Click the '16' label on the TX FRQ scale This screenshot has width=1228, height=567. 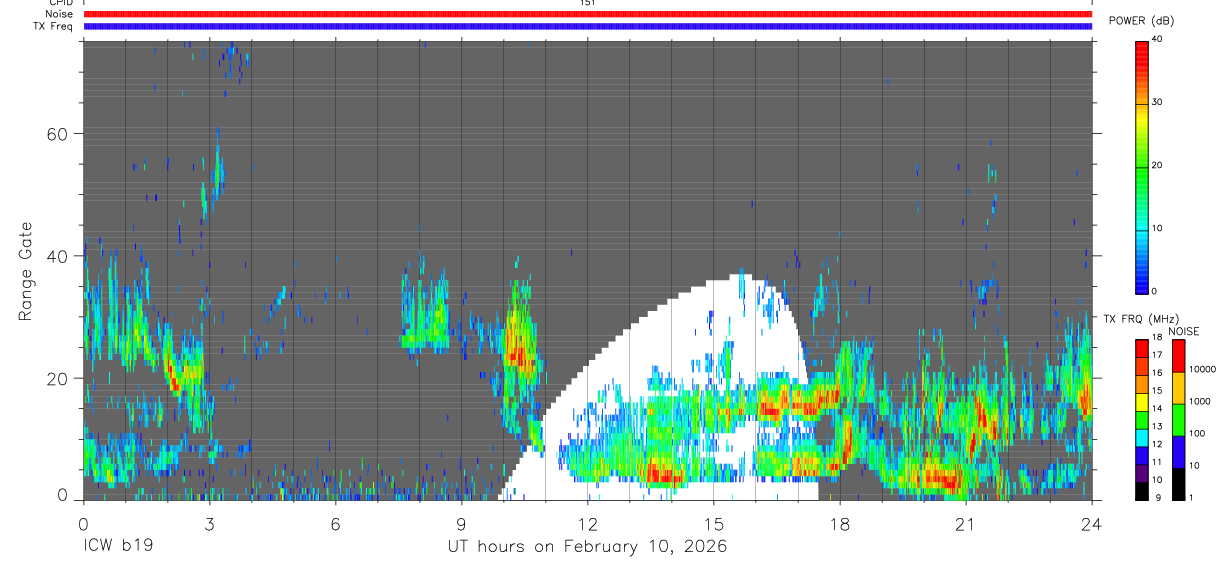click(1157, 373)
